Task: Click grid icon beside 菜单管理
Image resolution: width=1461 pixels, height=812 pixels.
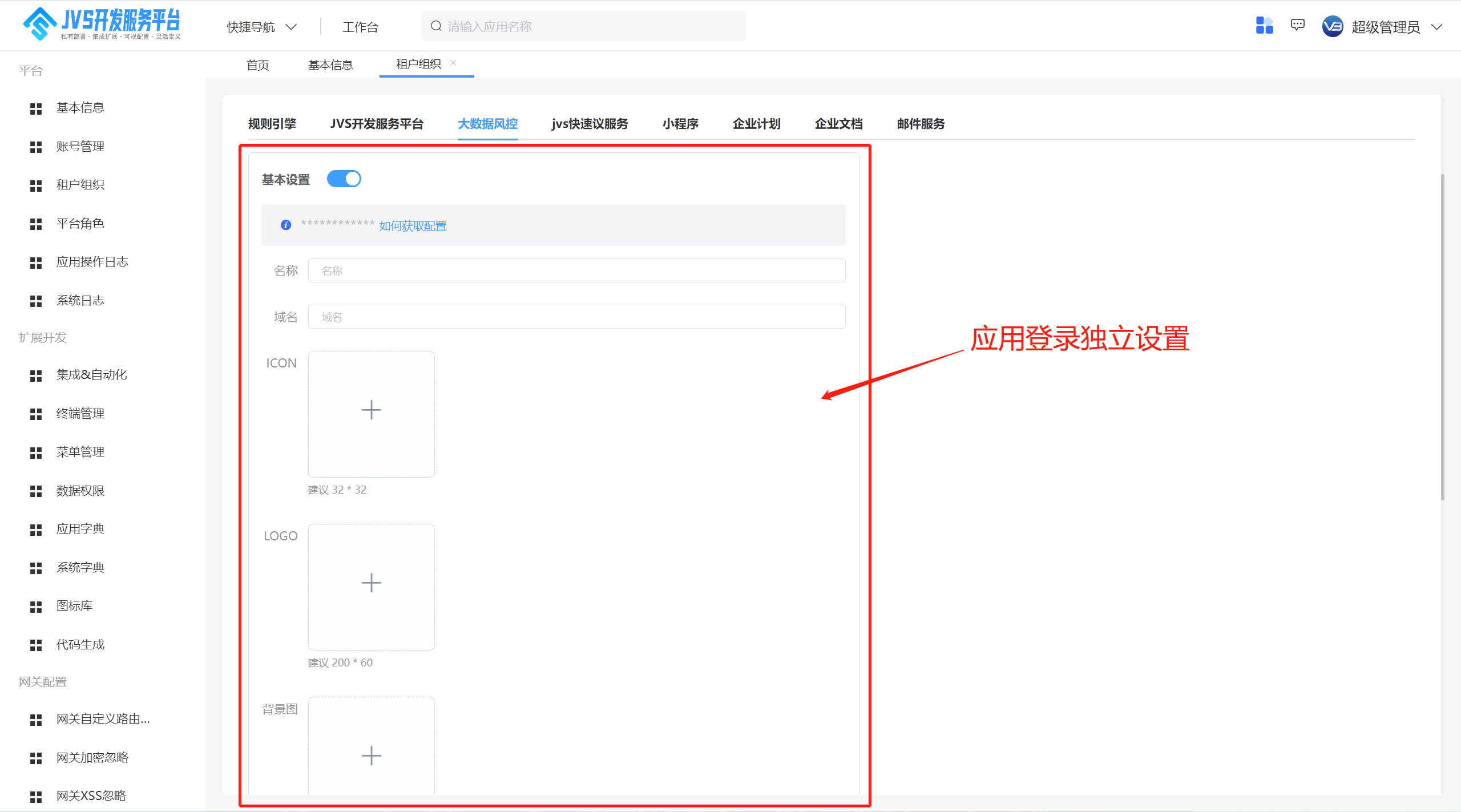Action: [36, 453]
